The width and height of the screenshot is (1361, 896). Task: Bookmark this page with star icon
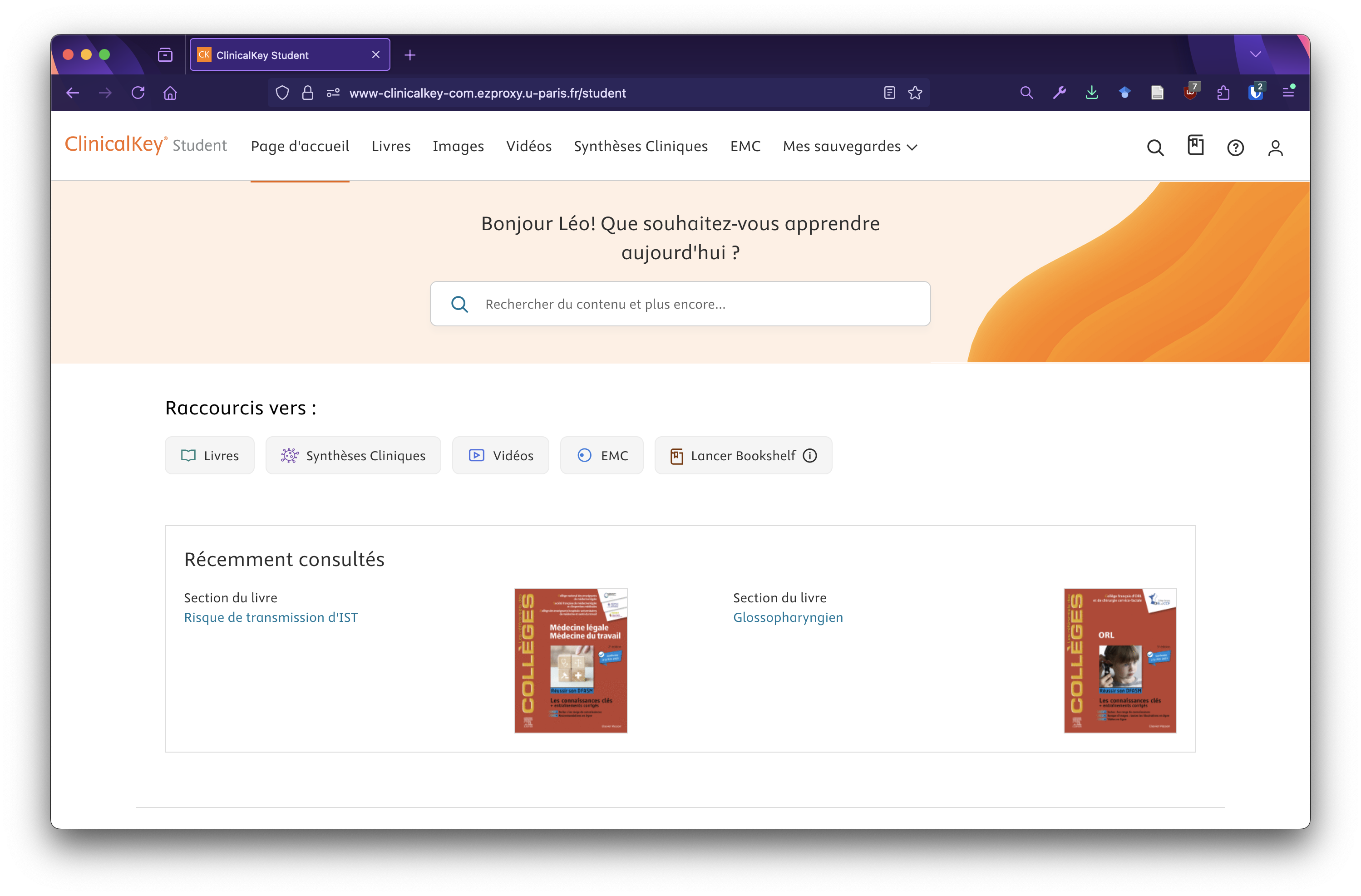click(915, 93)
